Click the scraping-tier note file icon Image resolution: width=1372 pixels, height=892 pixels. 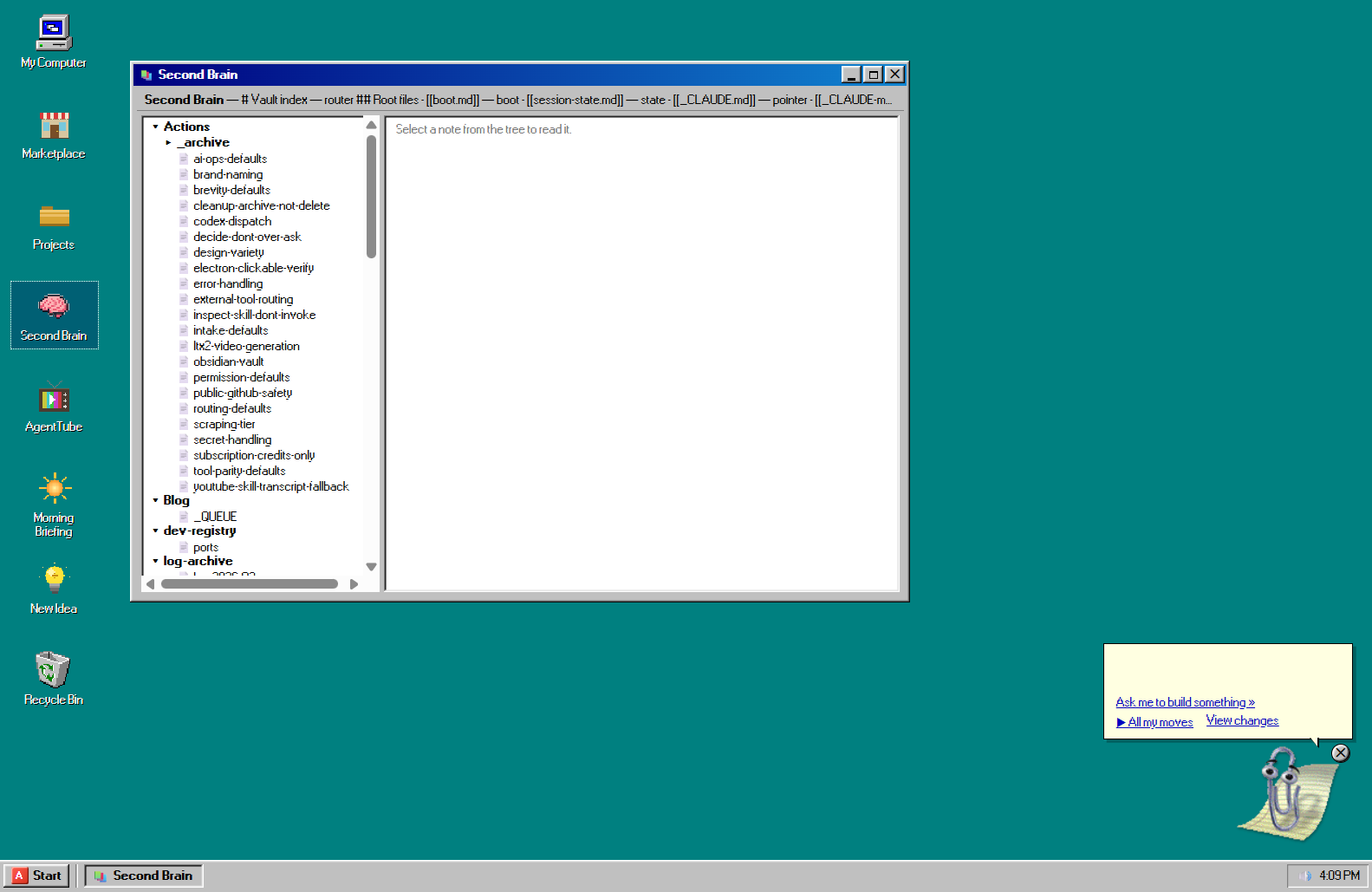pos(184,424)
